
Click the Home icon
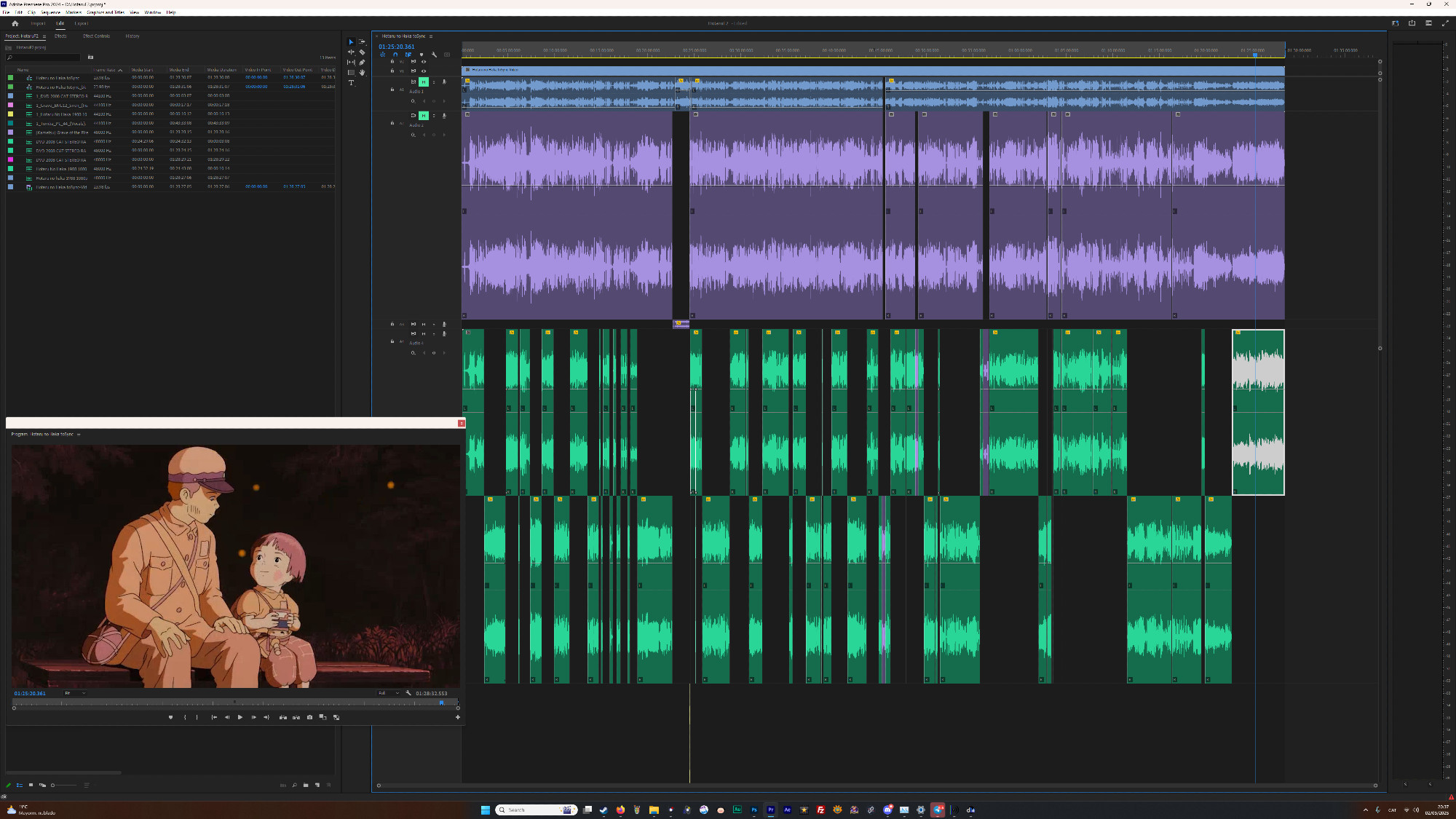click(x=15, y=23)
